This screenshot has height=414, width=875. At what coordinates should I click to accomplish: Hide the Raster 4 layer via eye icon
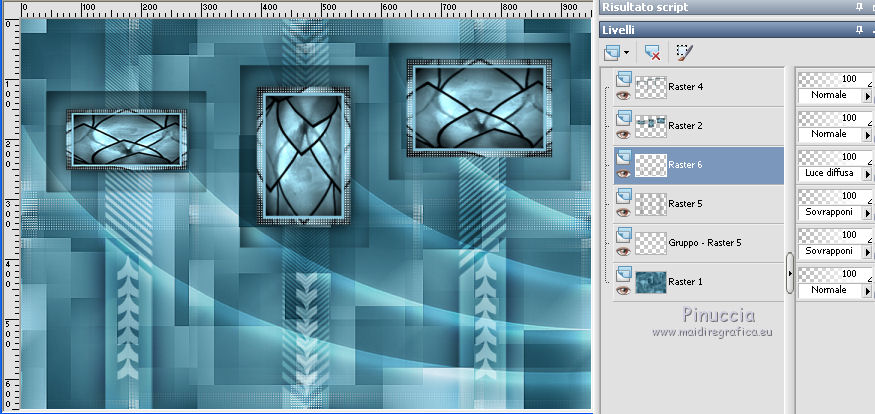tap(623, 95)
